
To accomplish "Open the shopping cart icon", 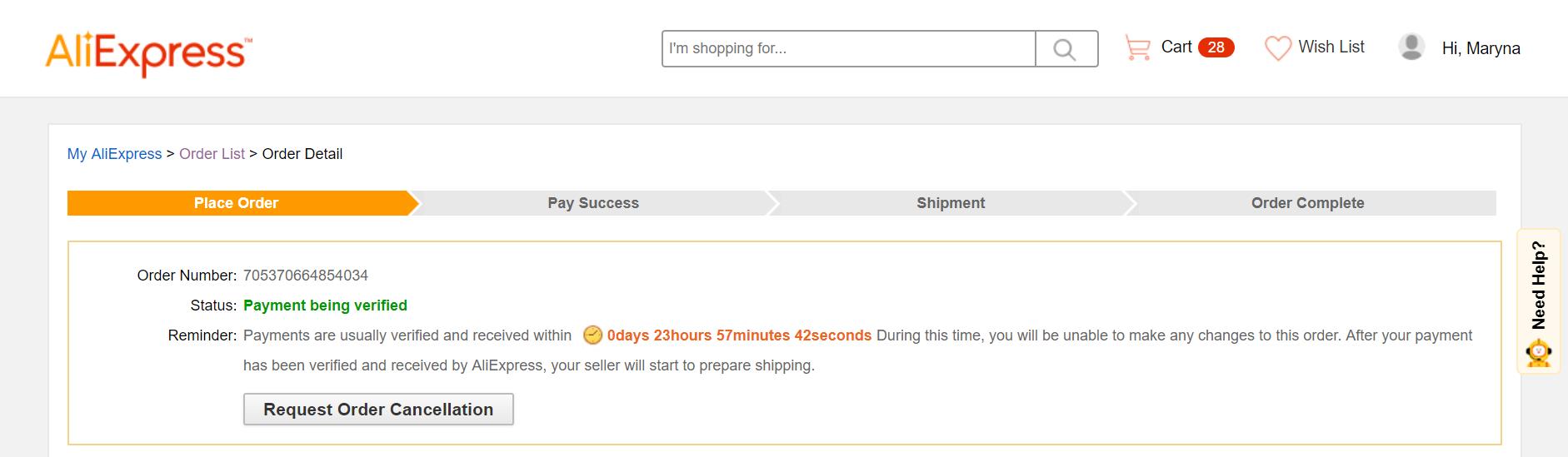I will point(1137,47).
